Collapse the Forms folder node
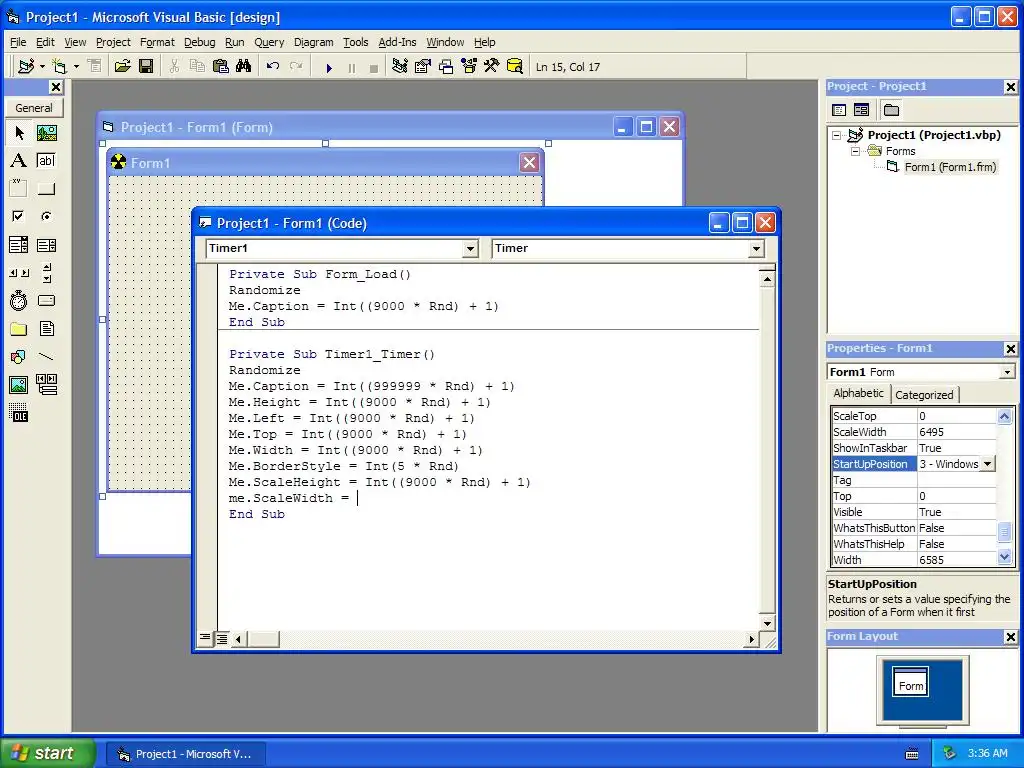Image resolution: width=1024 pixels, height=768 pixels. [x=855, y=152]
